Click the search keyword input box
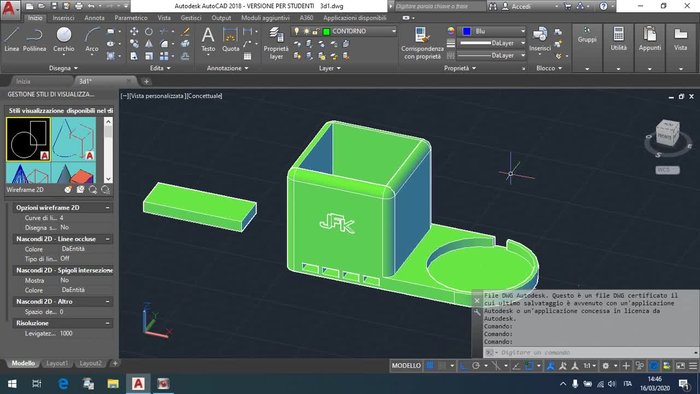 [x=440, y=6]
